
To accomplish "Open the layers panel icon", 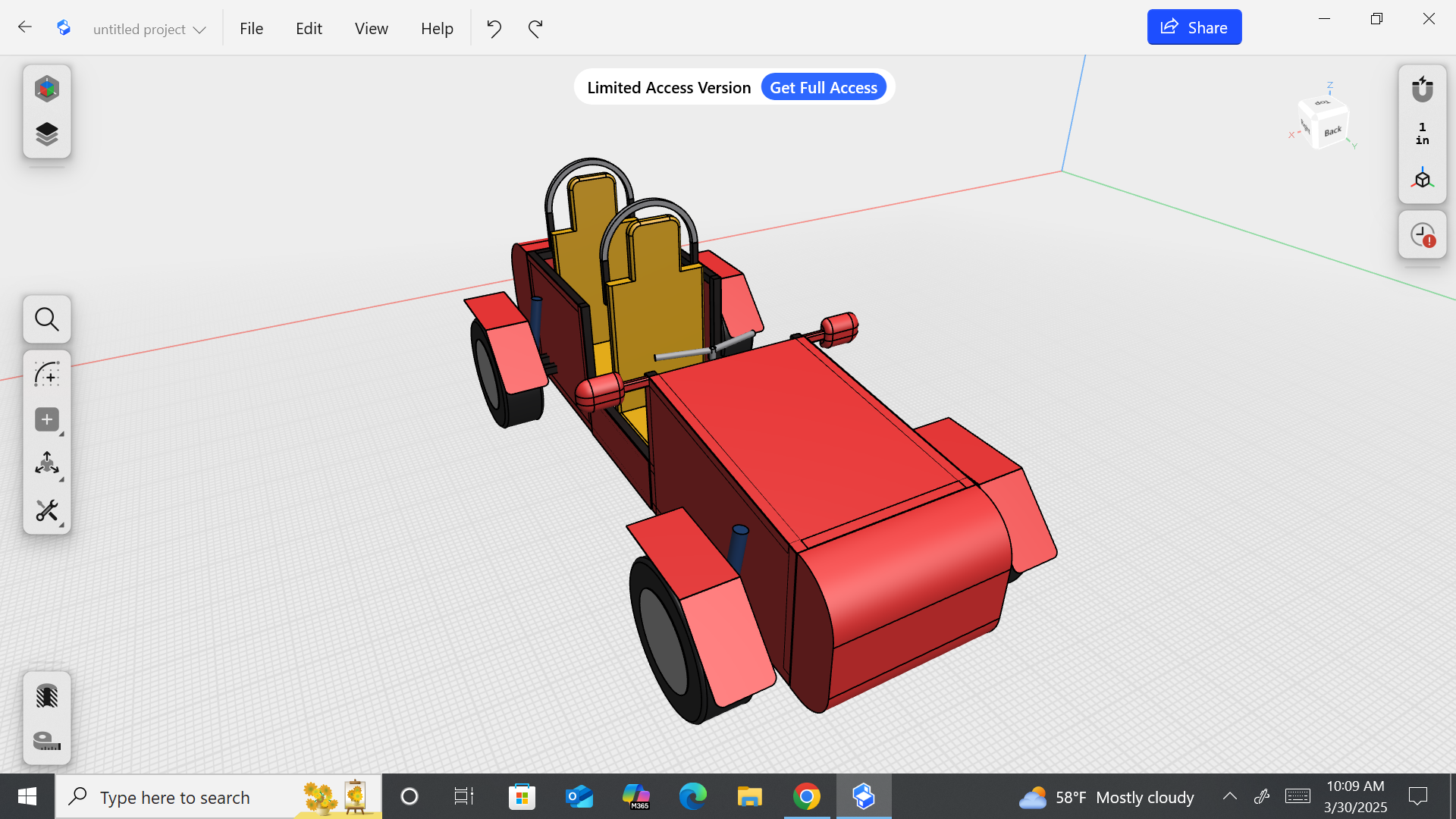I will (x=47, y=134).
